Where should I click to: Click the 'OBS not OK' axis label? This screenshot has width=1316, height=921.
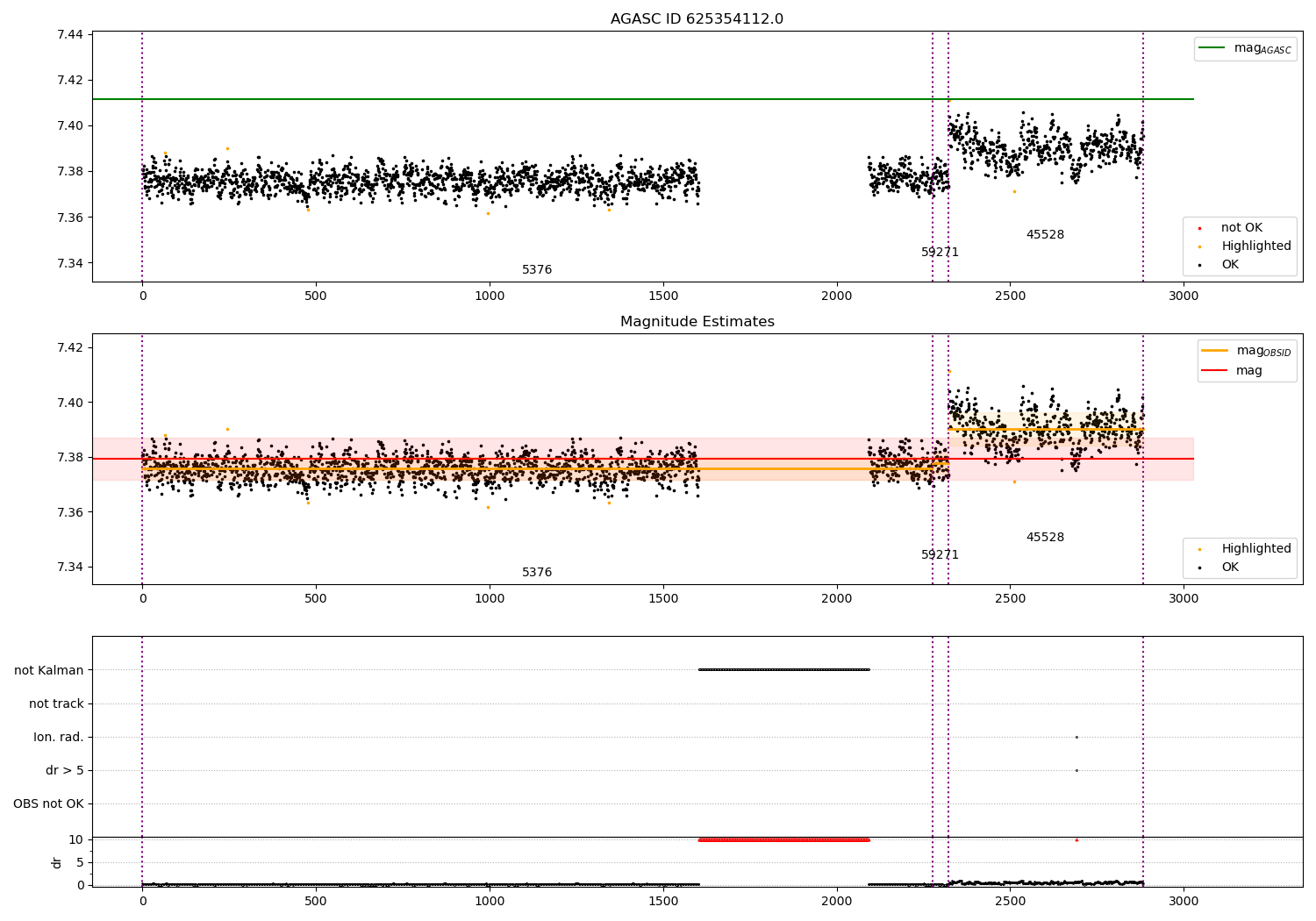(x=48, y=803)
